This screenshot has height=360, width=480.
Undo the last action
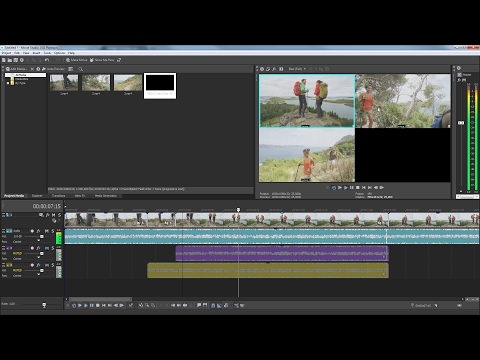pyautogui.click(x=47, y=60)
